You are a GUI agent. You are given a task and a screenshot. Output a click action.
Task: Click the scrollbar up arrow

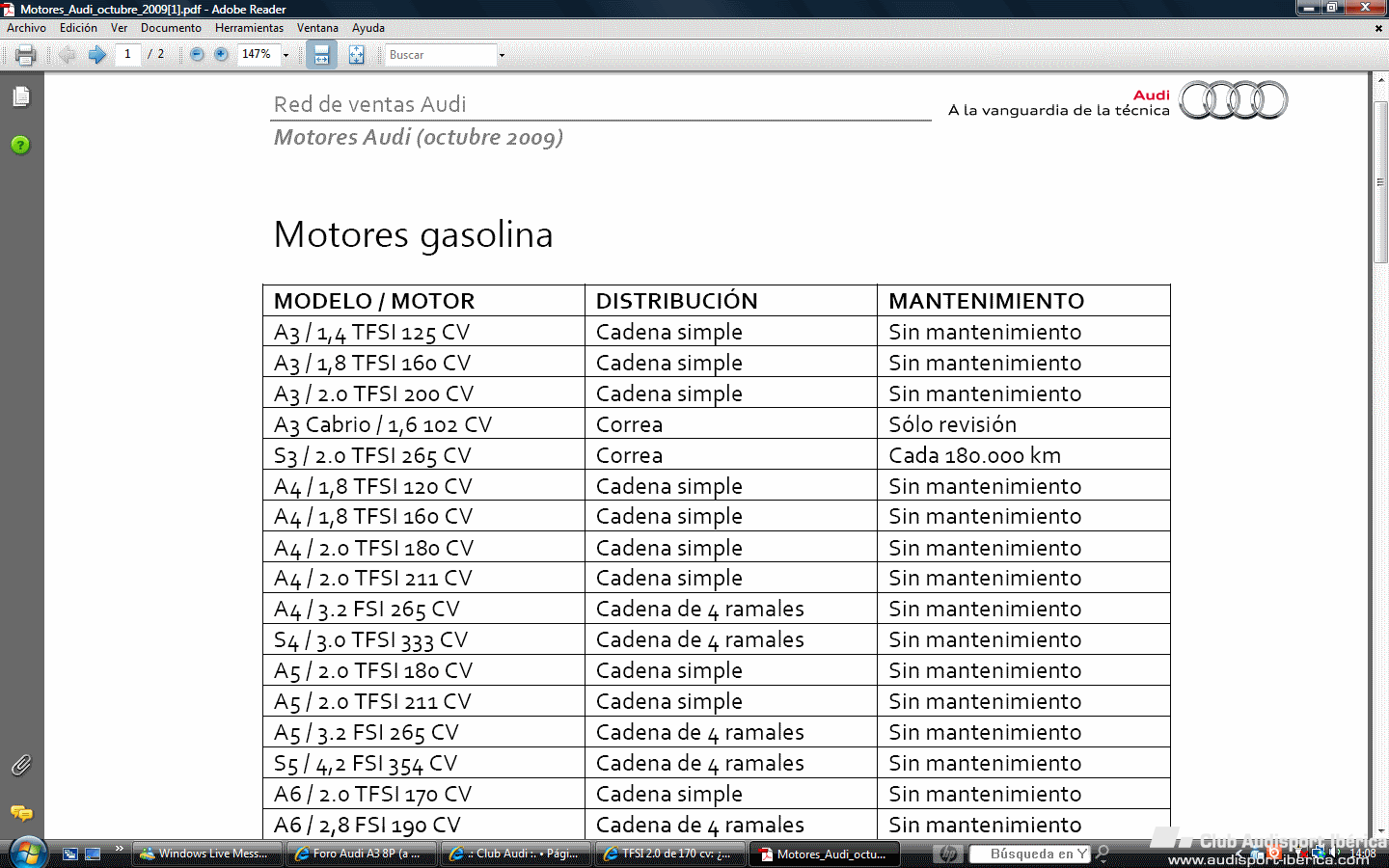pyautogui.click(x=1380, y=79)
